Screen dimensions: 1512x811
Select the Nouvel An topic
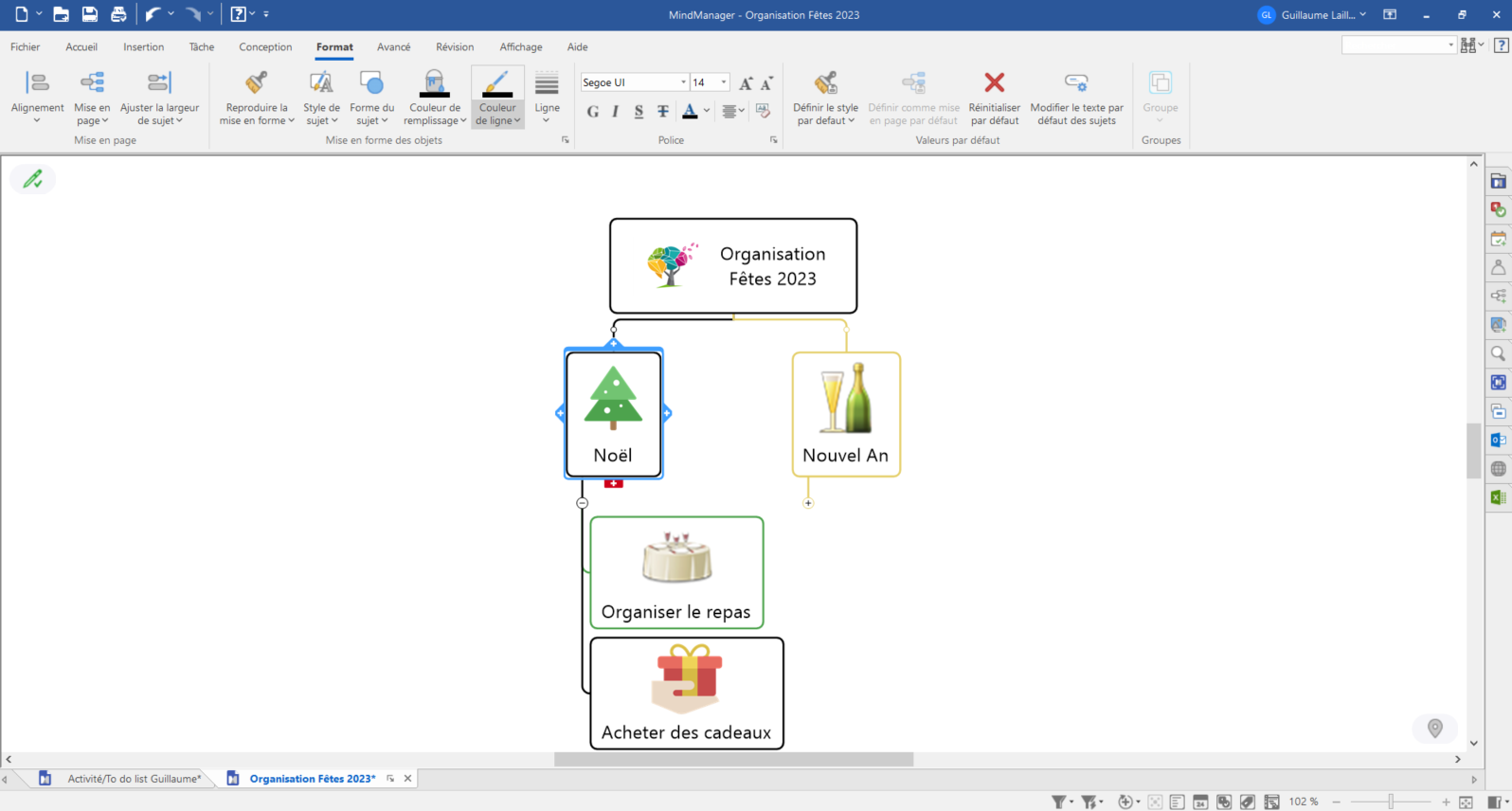(846, 414)
